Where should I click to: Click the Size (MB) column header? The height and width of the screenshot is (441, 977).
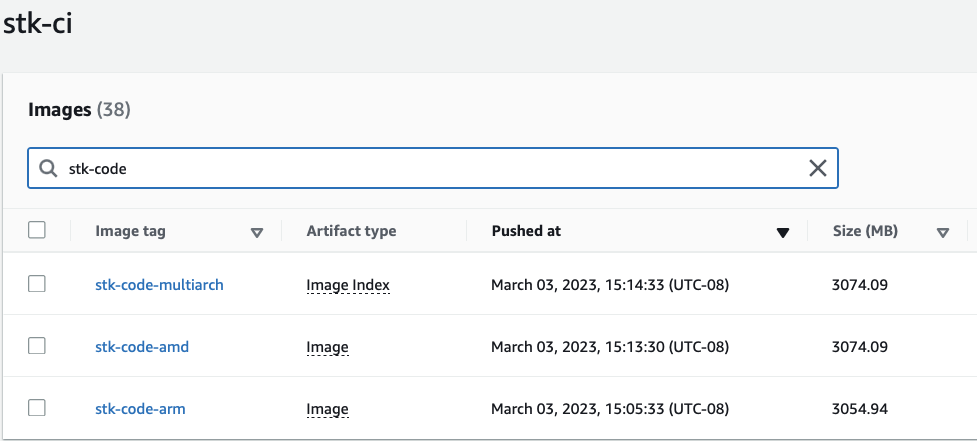(x=865, y=231)
